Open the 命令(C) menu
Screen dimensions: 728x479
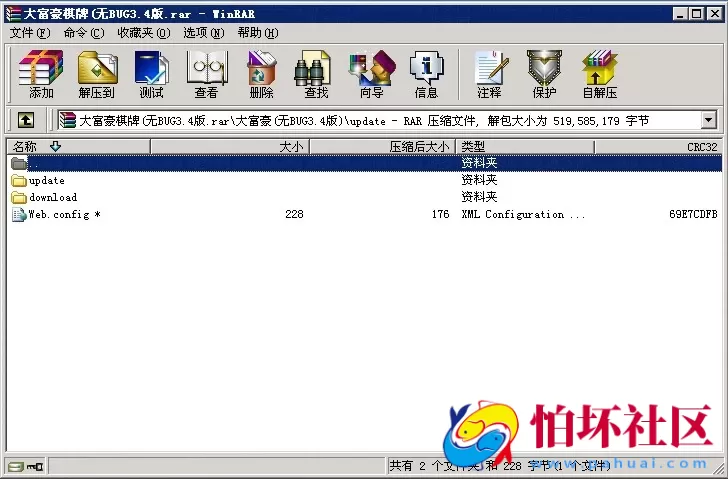pos(84,33)
